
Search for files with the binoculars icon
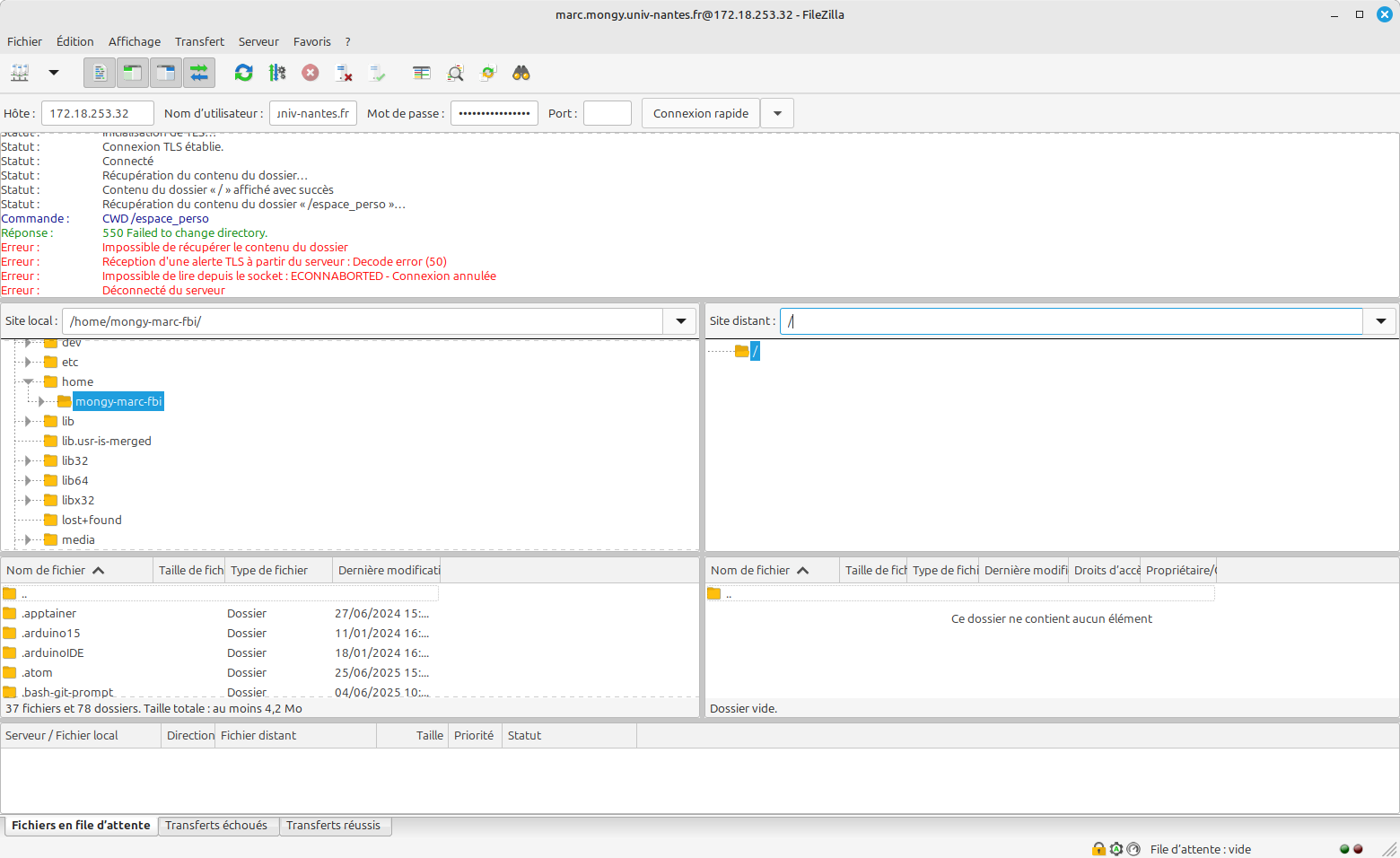point(521,73)
